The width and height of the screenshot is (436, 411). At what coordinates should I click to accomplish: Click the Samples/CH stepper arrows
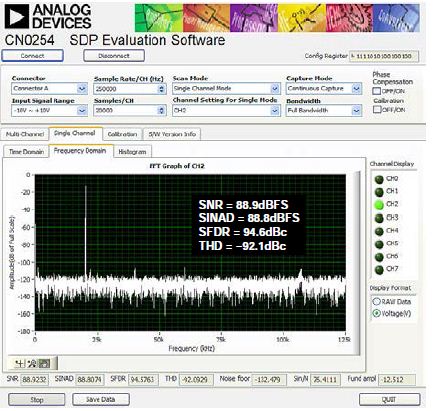tap(162, 110)
